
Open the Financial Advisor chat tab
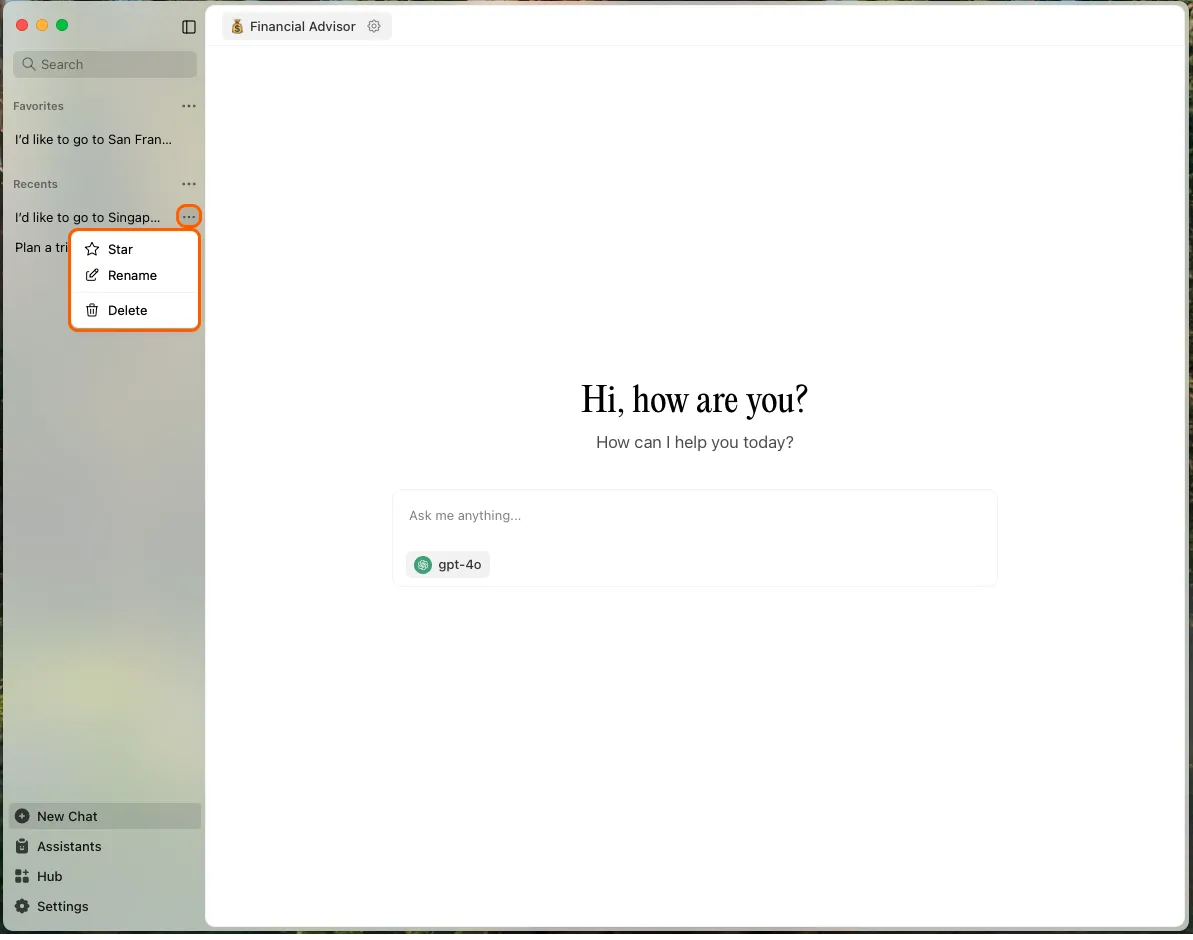coord(300,27)
